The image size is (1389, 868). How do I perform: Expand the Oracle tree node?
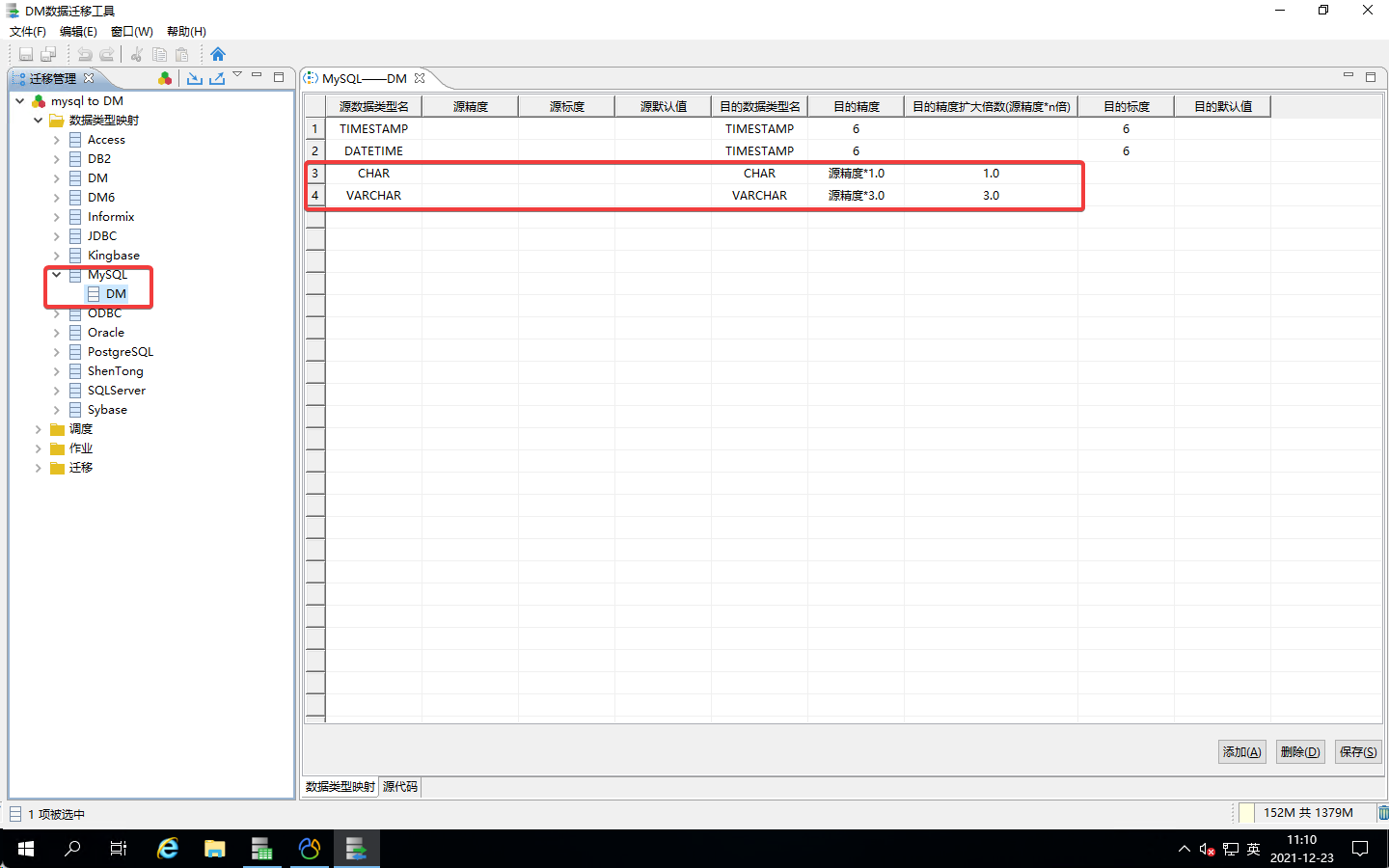57,333
